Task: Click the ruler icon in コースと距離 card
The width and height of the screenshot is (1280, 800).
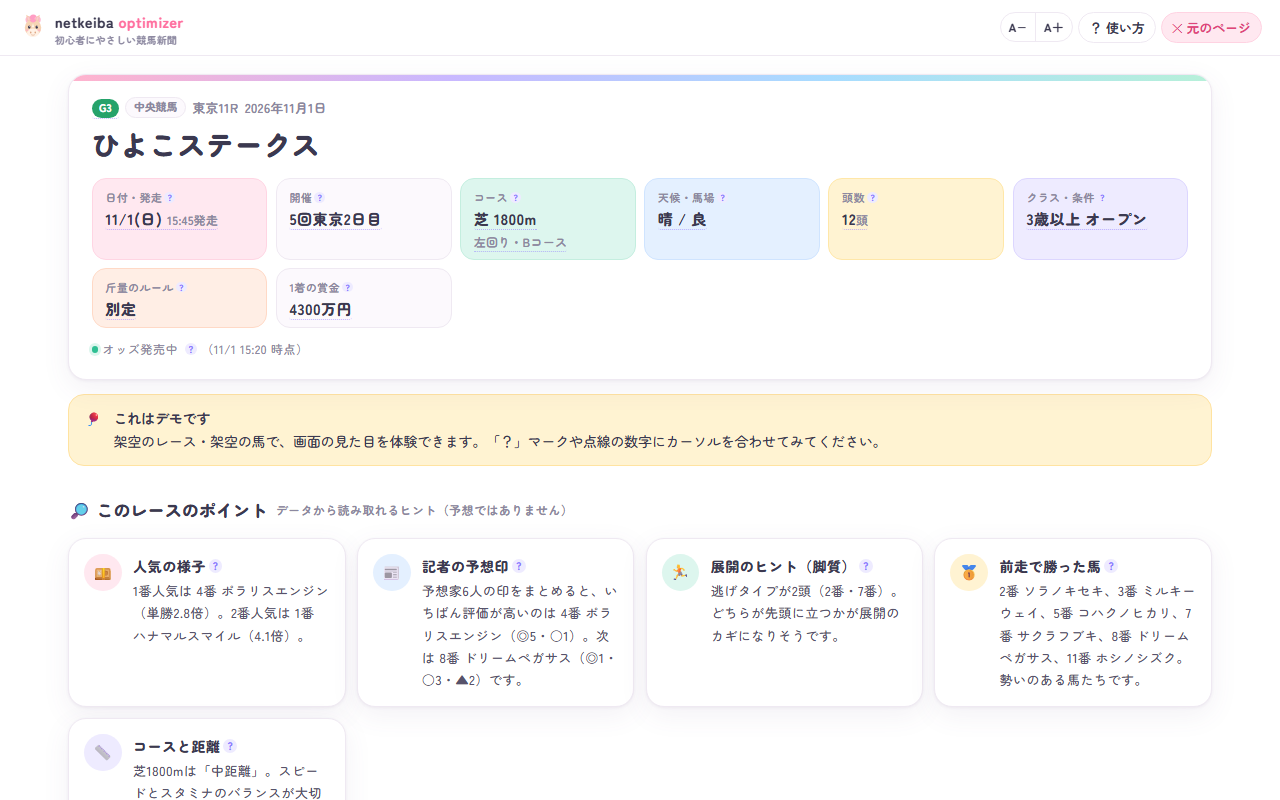Action: coord(103,753)
